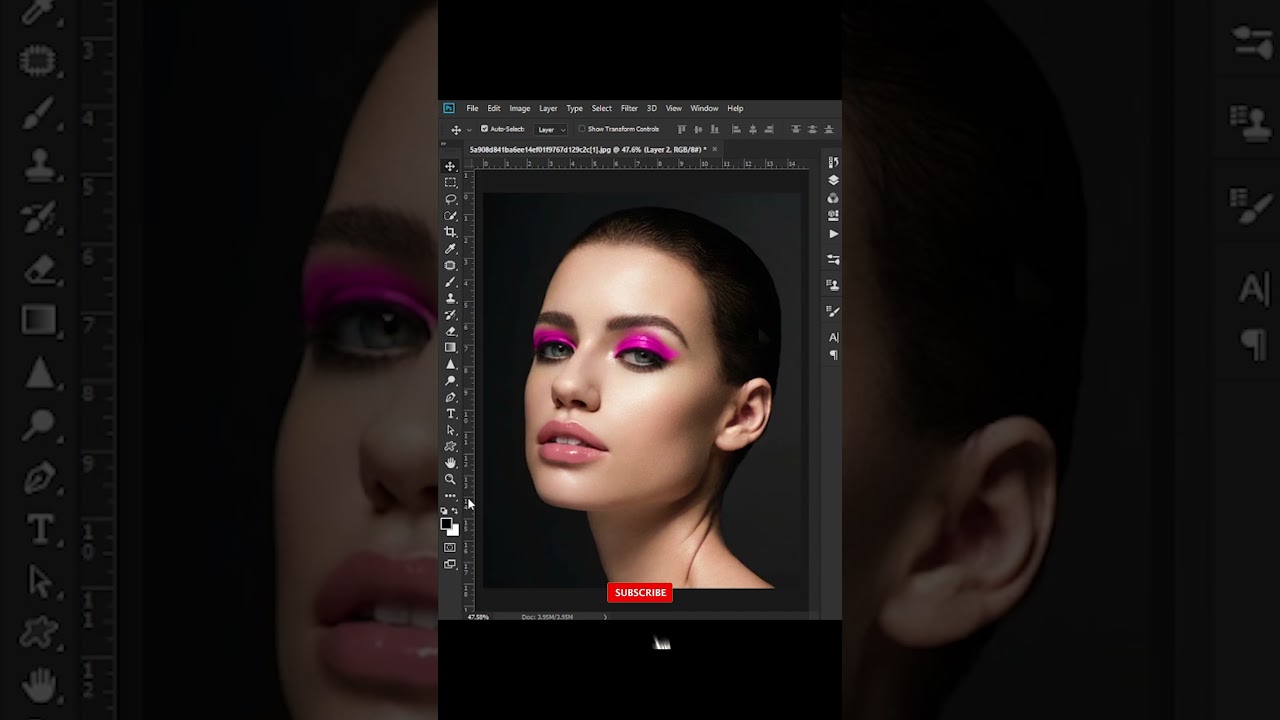Screen dimensions: 1280x720
Task: Expand the toolbar double-arrow toggle
Action: [x=443, y=143]
